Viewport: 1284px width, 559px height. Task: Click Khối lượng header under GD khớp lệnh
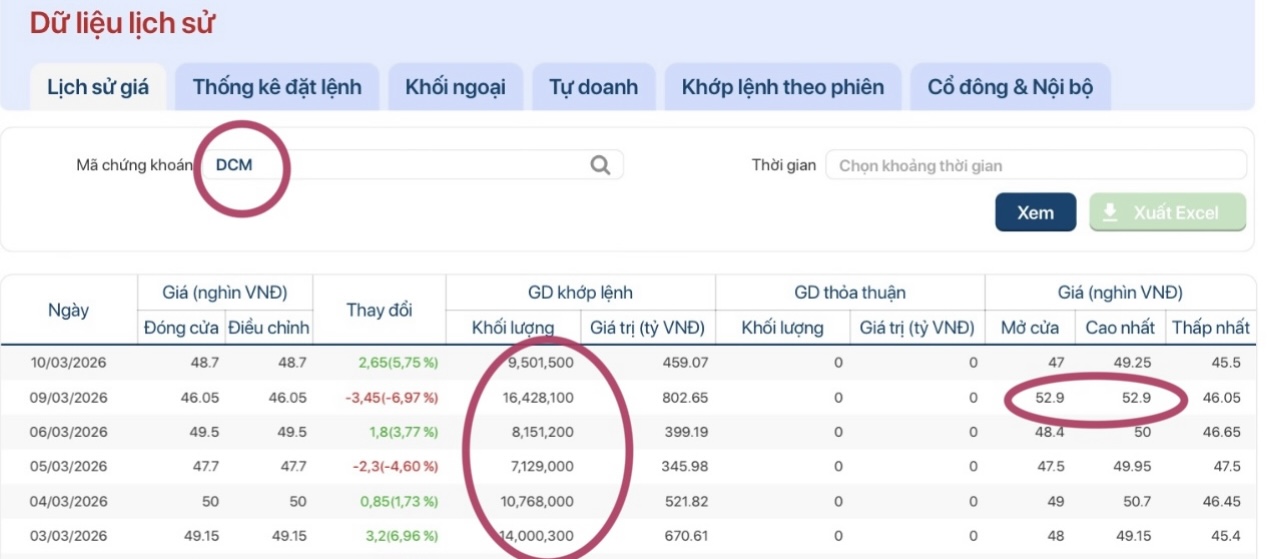click(513, 328)
